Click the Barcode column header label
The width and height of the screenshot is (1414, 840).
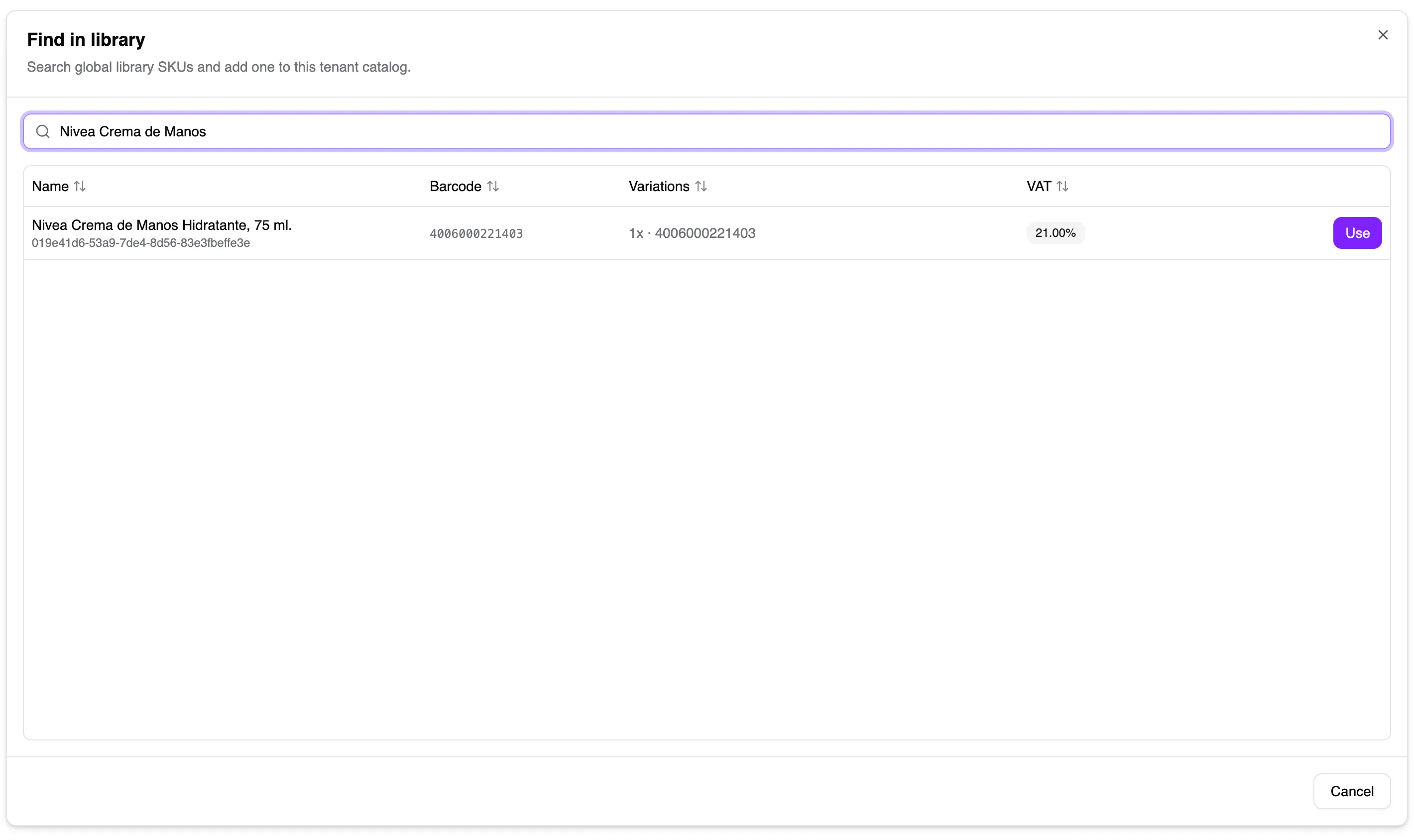pyautogui.click(x=455, y=186)
